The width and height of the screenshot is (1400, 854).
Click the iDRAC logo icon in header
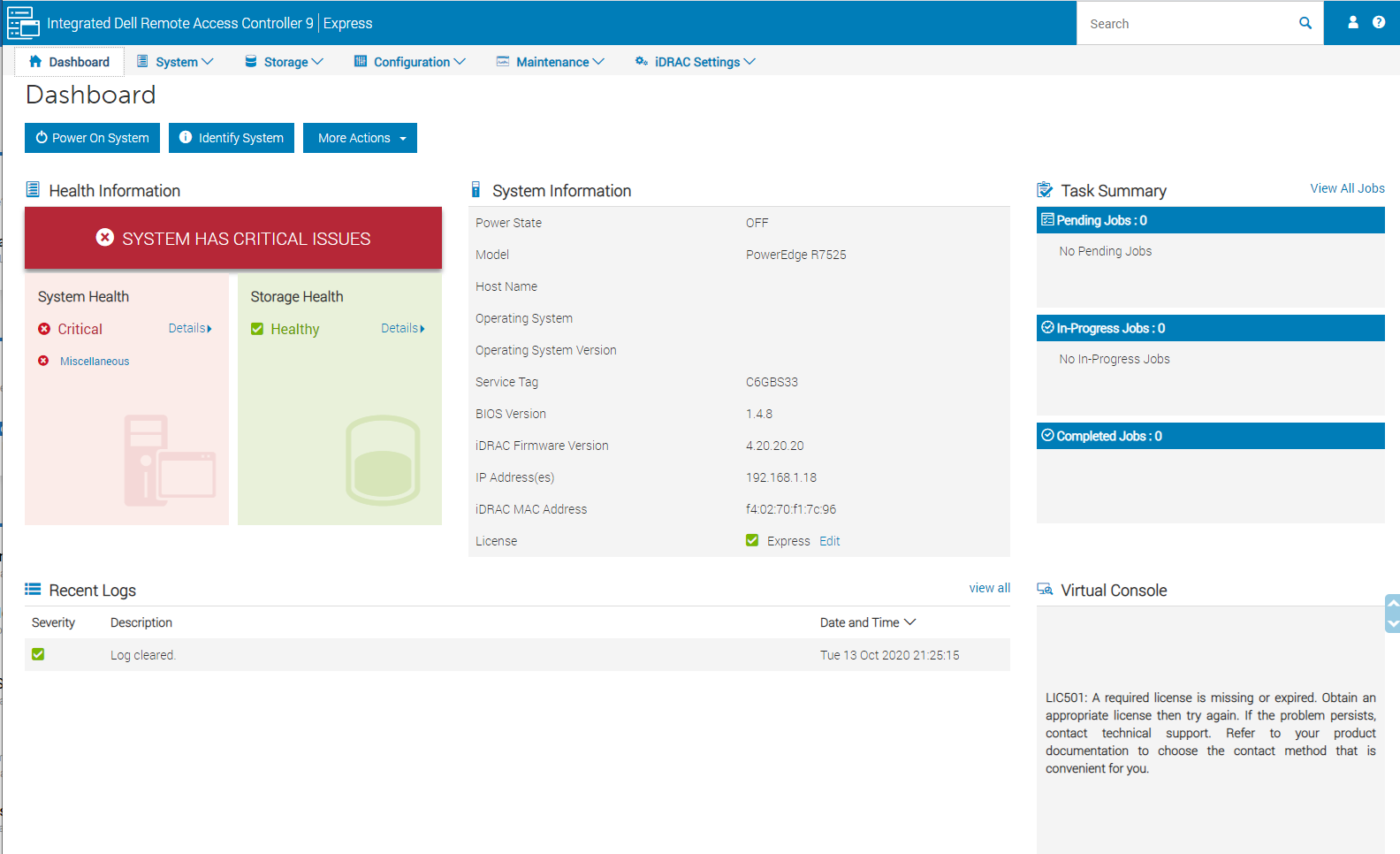click(x=23, y=23)
